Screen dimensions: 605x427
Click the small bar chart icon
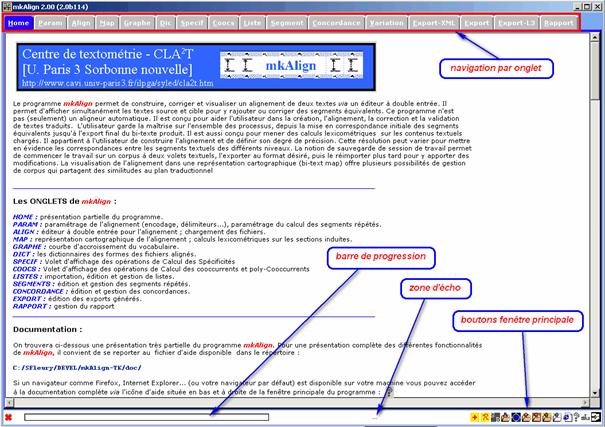586,418
